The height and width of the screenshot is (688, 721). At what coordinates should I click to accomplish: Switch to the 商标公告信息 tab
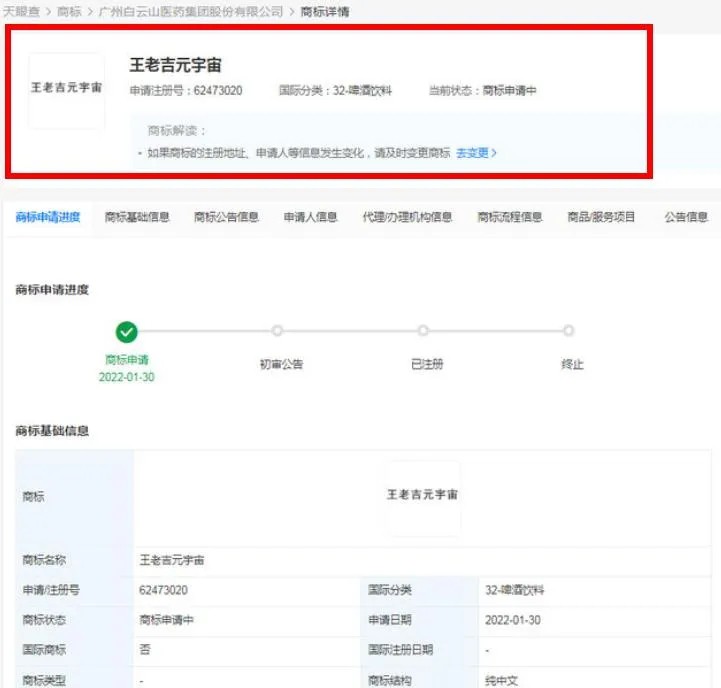pyautogui.click(x=226, y=217)
